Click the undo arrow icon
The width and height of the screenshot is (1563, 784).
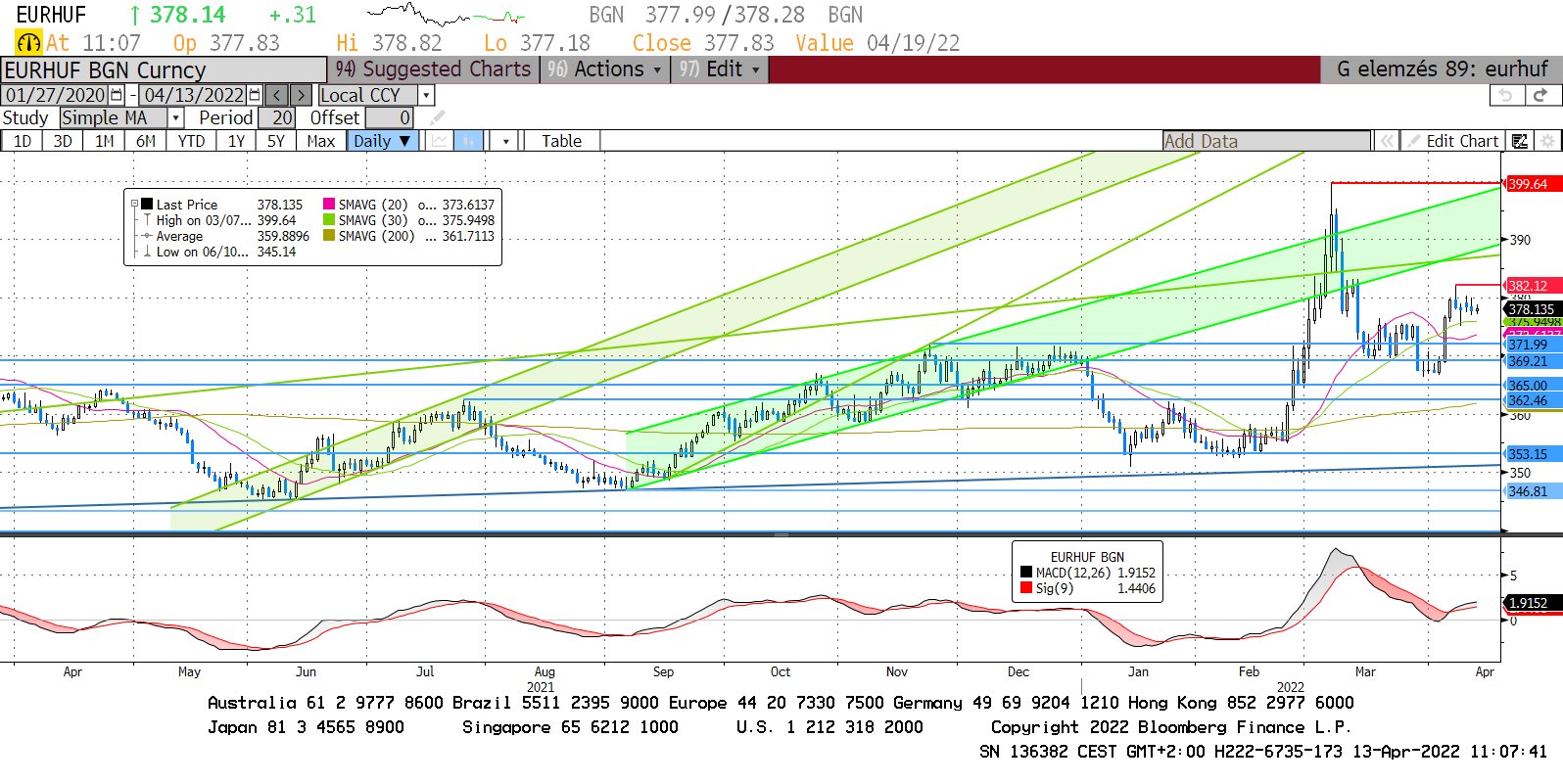pos(1505,95)
